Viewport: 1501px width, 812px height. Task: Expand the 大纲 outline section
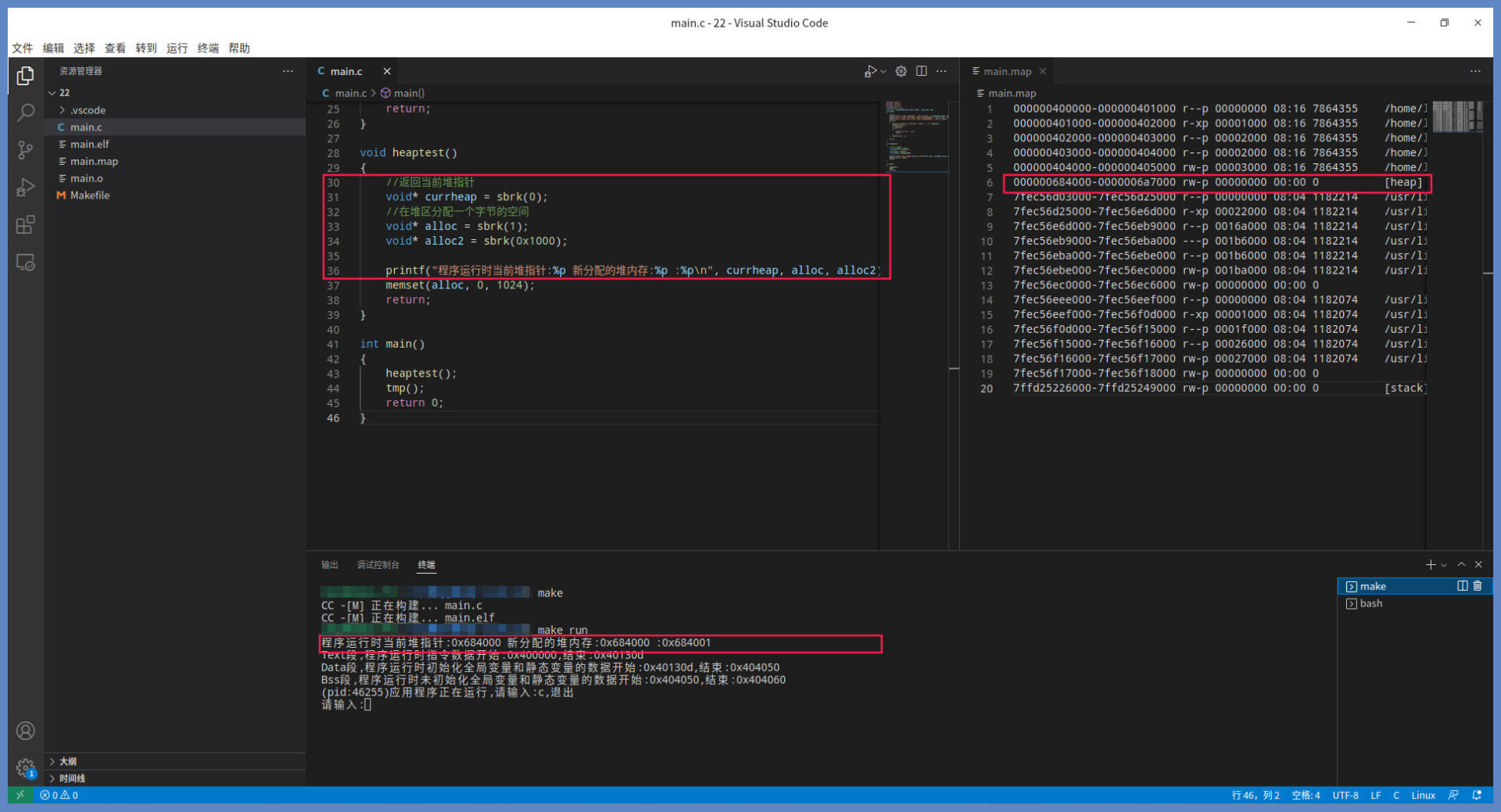tap(68, 761)
